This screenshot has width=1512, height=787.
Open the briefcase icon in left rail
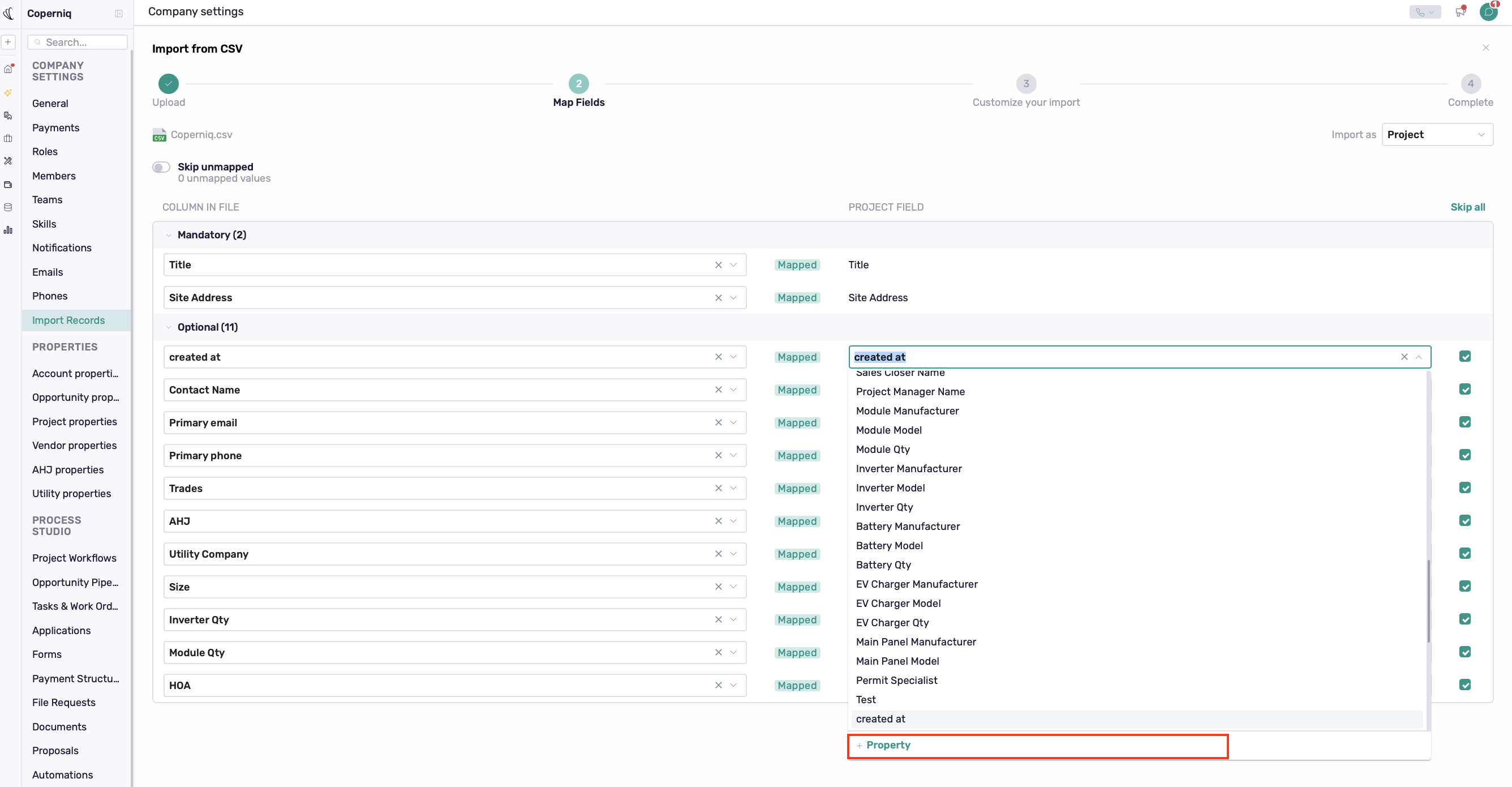pyautogui.click(x=8, y=139)
